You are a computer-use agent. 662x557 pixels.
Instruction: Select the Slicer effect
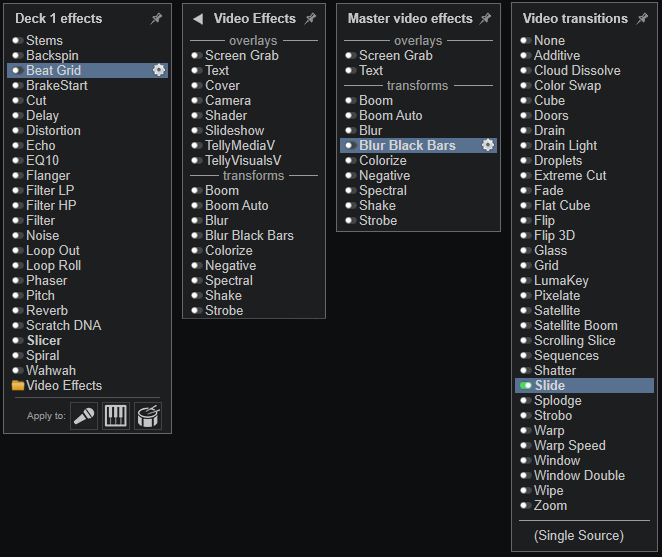pyautogui.click(x=44, y=340)
